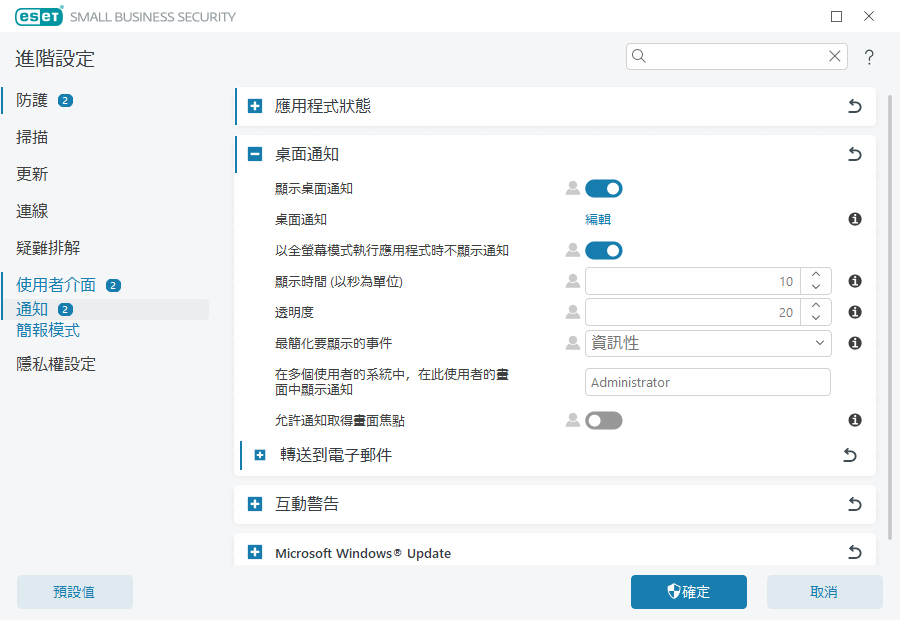Click the 確定 button
This screenshot has width=900, height=620.
pos(688,592)
